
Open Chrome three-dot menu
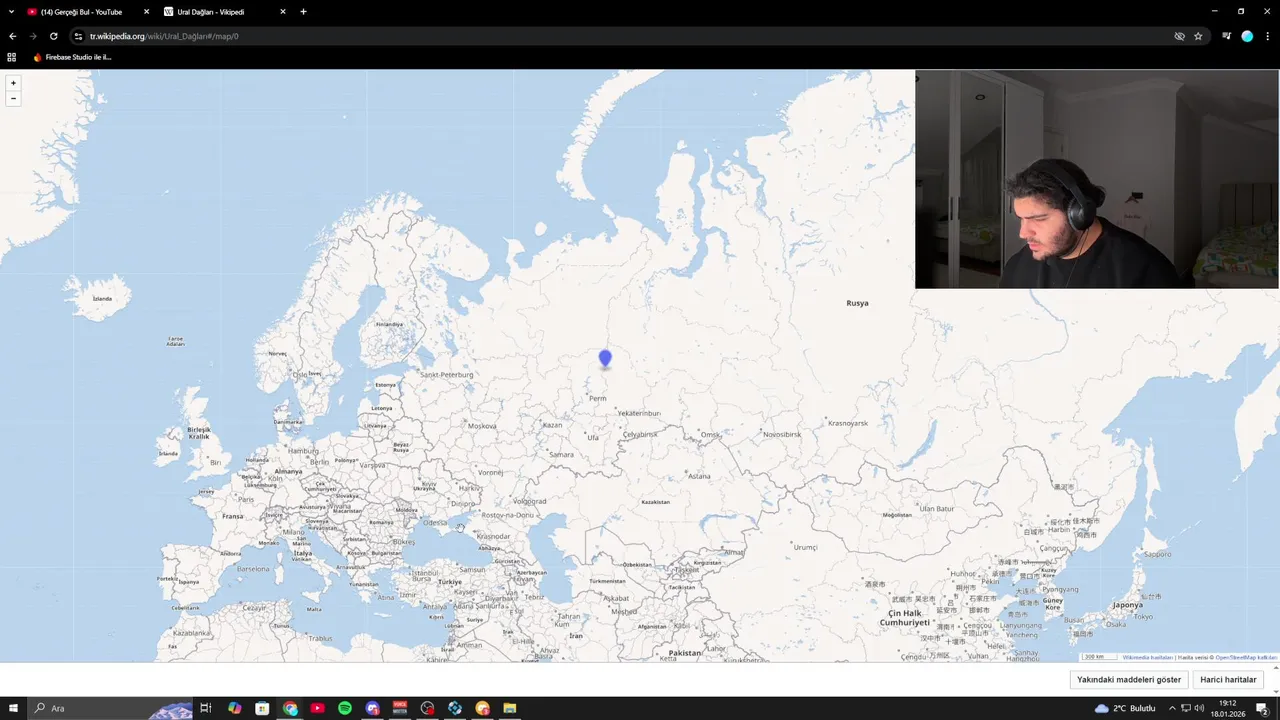(x=1267, y=36)
